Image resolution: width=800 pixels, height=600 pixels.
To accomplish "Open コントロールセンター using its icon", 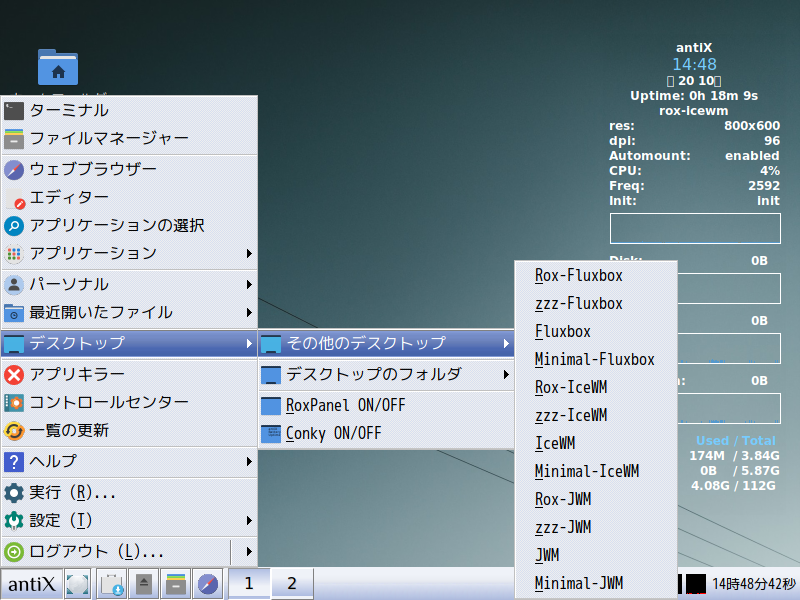I will click(14, 403).
